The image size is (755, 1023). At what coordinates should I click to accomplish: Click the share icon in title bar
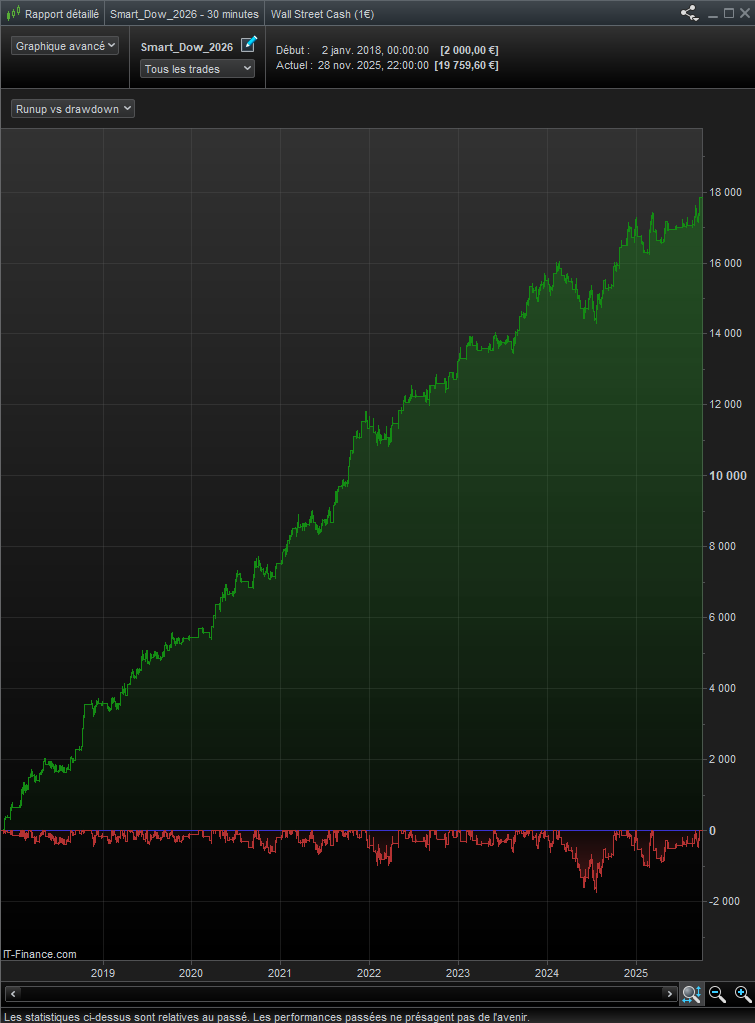click(690, 14)
